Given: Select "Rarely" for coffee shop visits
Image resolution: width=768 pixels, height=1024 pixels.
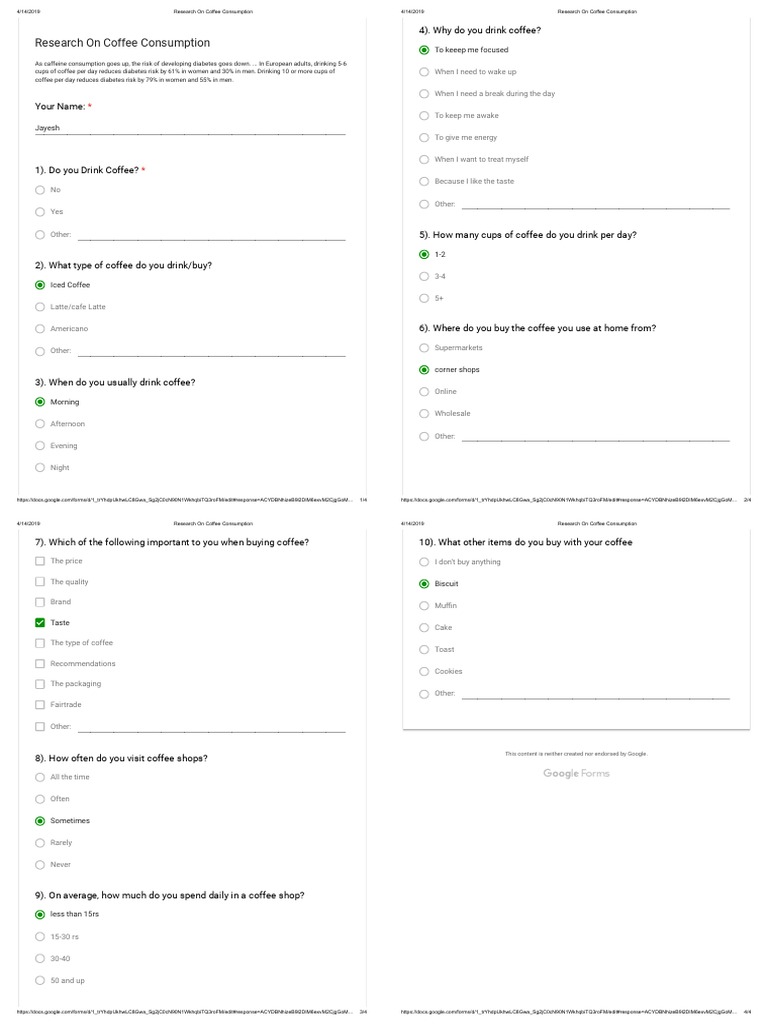Looking at the screenshot, I should [40, 843].
